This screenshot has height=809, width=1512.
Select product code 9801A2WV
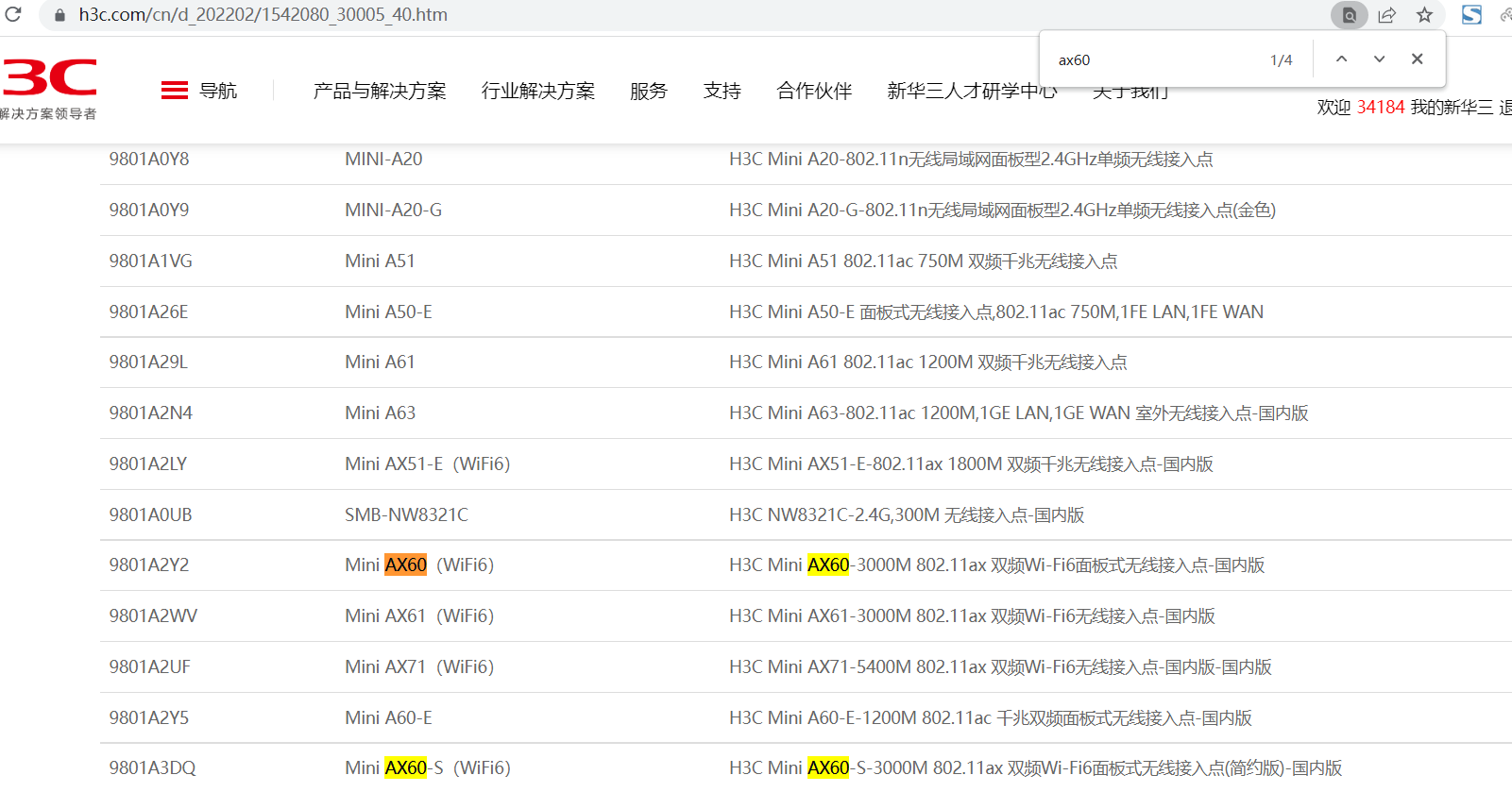point(153,616)
